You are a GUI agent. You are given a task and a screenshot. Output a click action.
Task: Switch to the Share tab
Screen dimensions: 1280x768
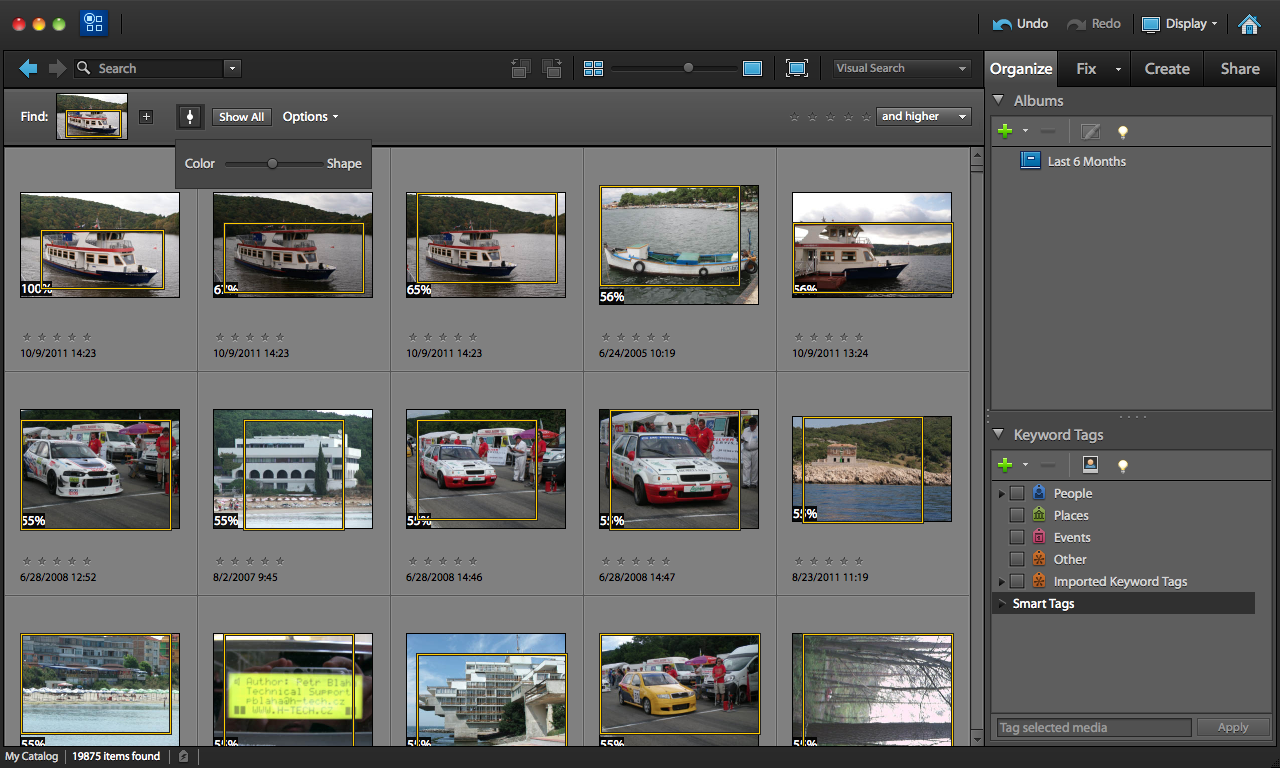tap(1240, 68)
